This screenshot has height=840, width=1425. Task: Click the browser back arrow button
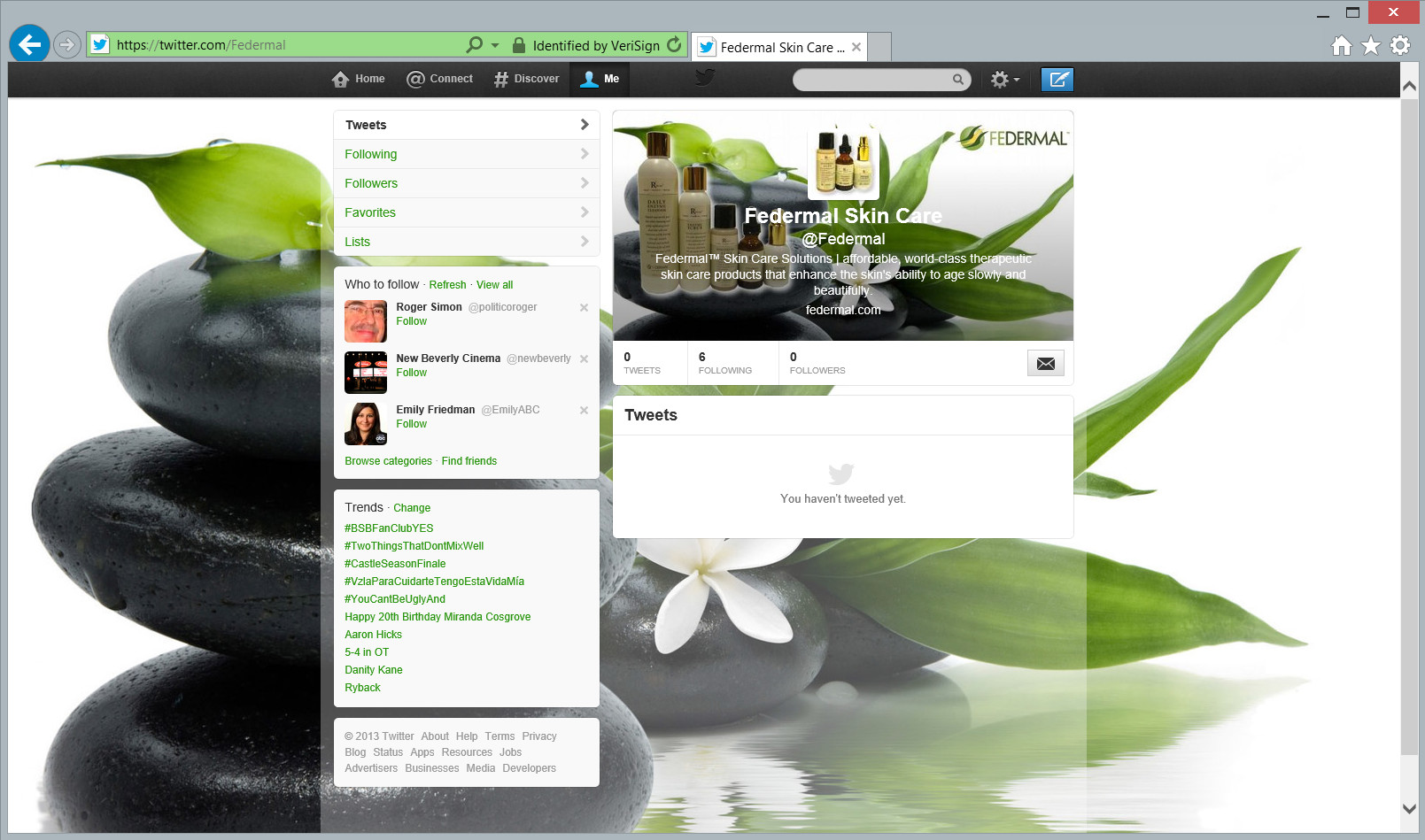pos(29,43)
